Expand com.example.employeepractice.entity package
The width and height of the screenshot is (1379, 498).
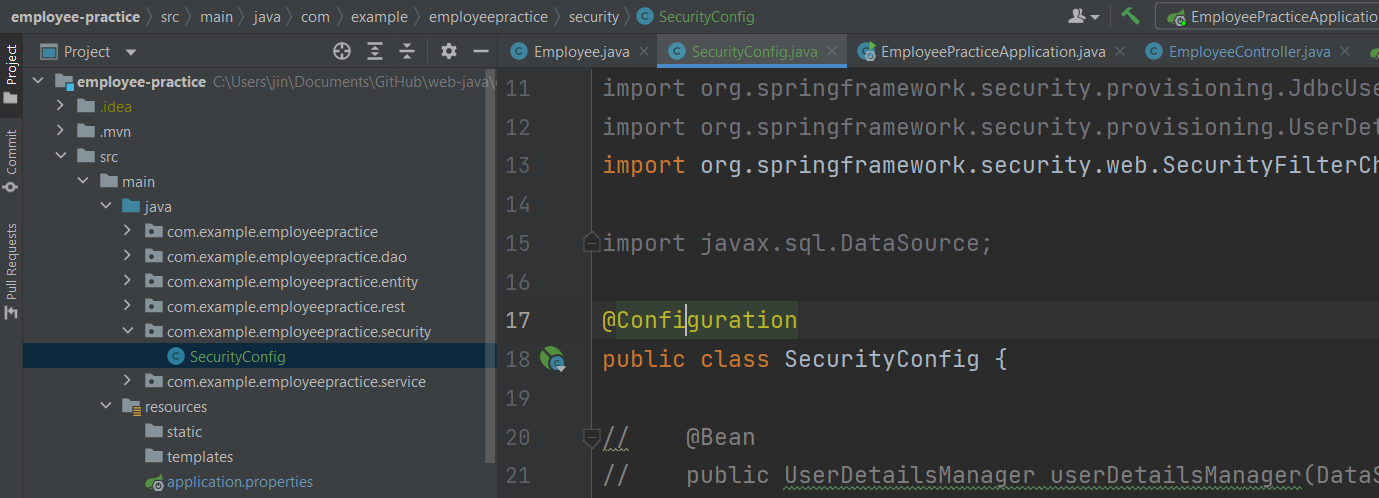[x=127, y=282]
